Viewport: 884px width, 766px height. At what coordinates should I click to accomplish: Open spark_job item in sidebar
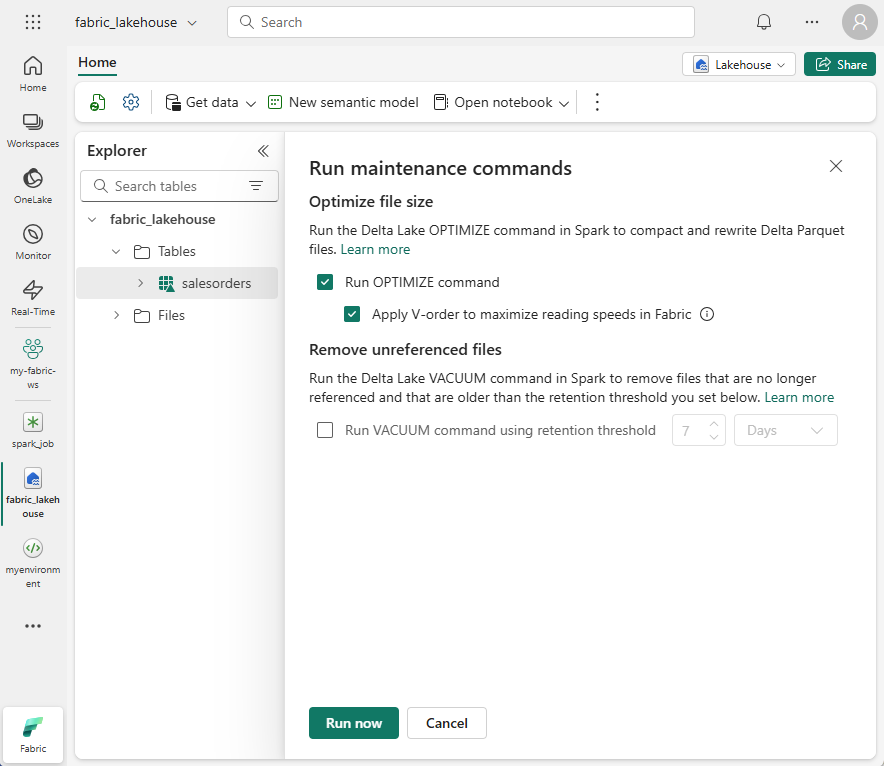click(x=33, y=430)
